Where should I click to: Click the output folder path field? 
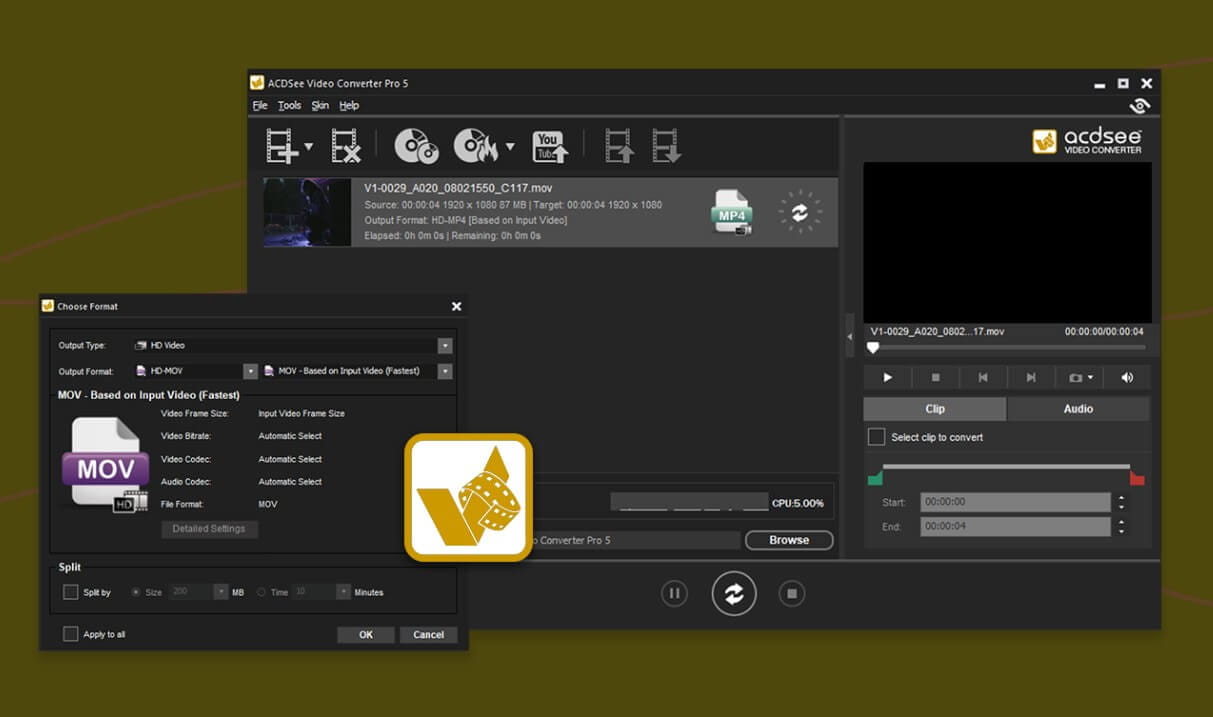tap(636, 540)
